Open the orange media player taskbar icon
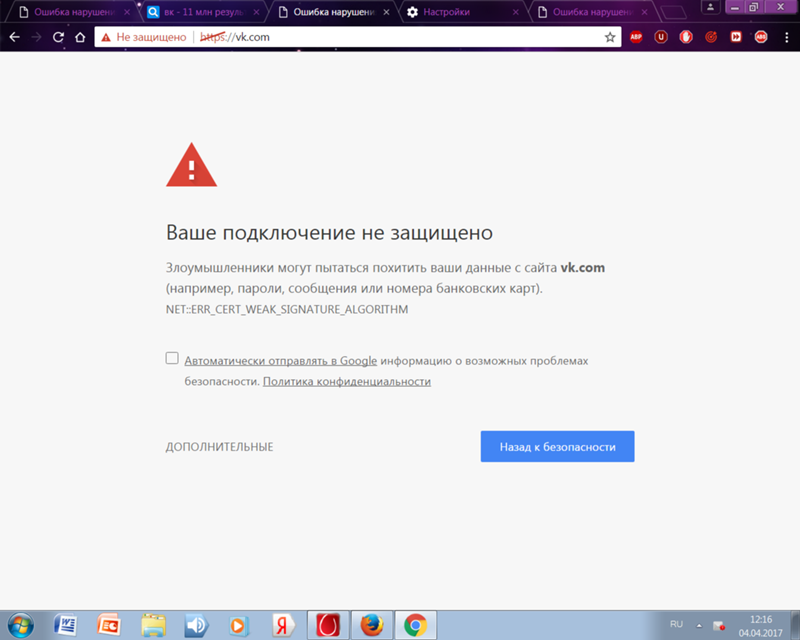800x640 pixels. [239, 625]
